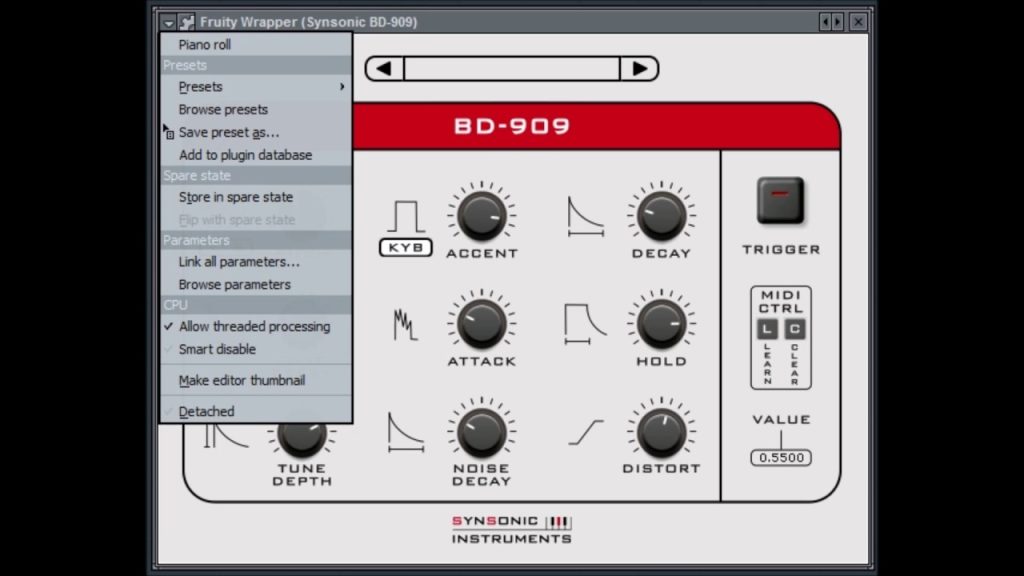Select next preset with right arrow

coord(639,69)
